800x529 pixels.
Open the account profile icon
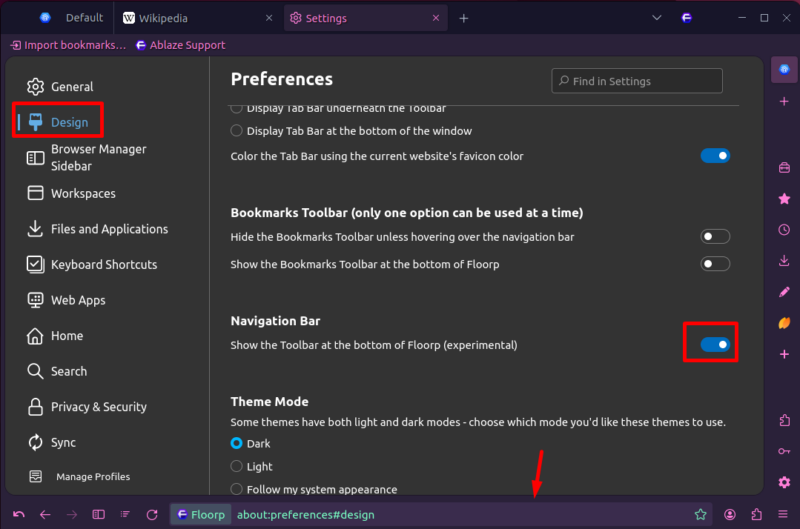(730, 515)
